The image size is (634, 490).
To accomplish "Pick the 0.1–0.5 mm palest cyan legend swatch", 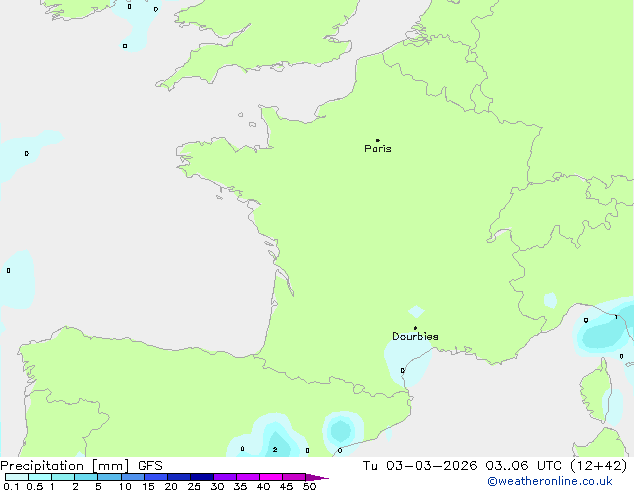I will pyautogui.click(x=17, y=477).
